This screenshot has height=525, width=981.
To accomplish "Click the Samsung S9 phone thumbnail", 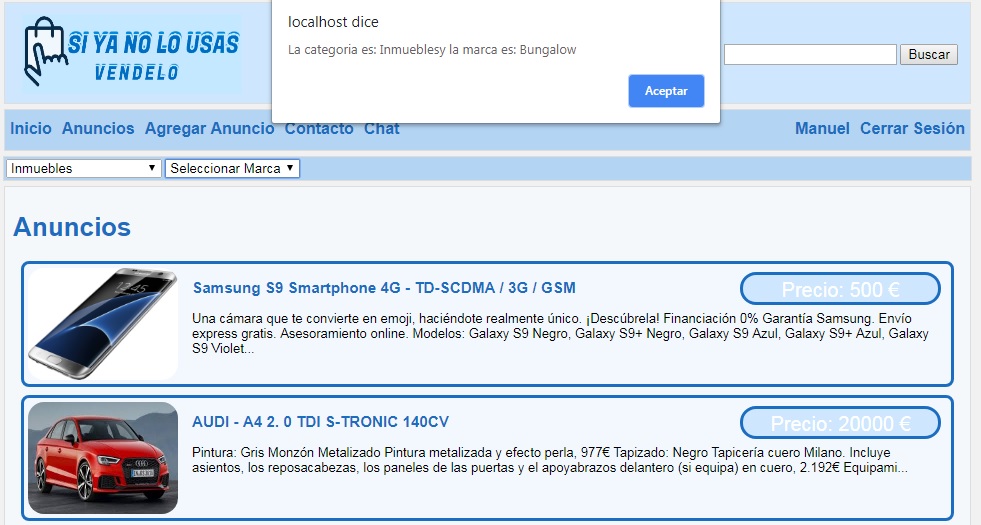I will (103, 323).
